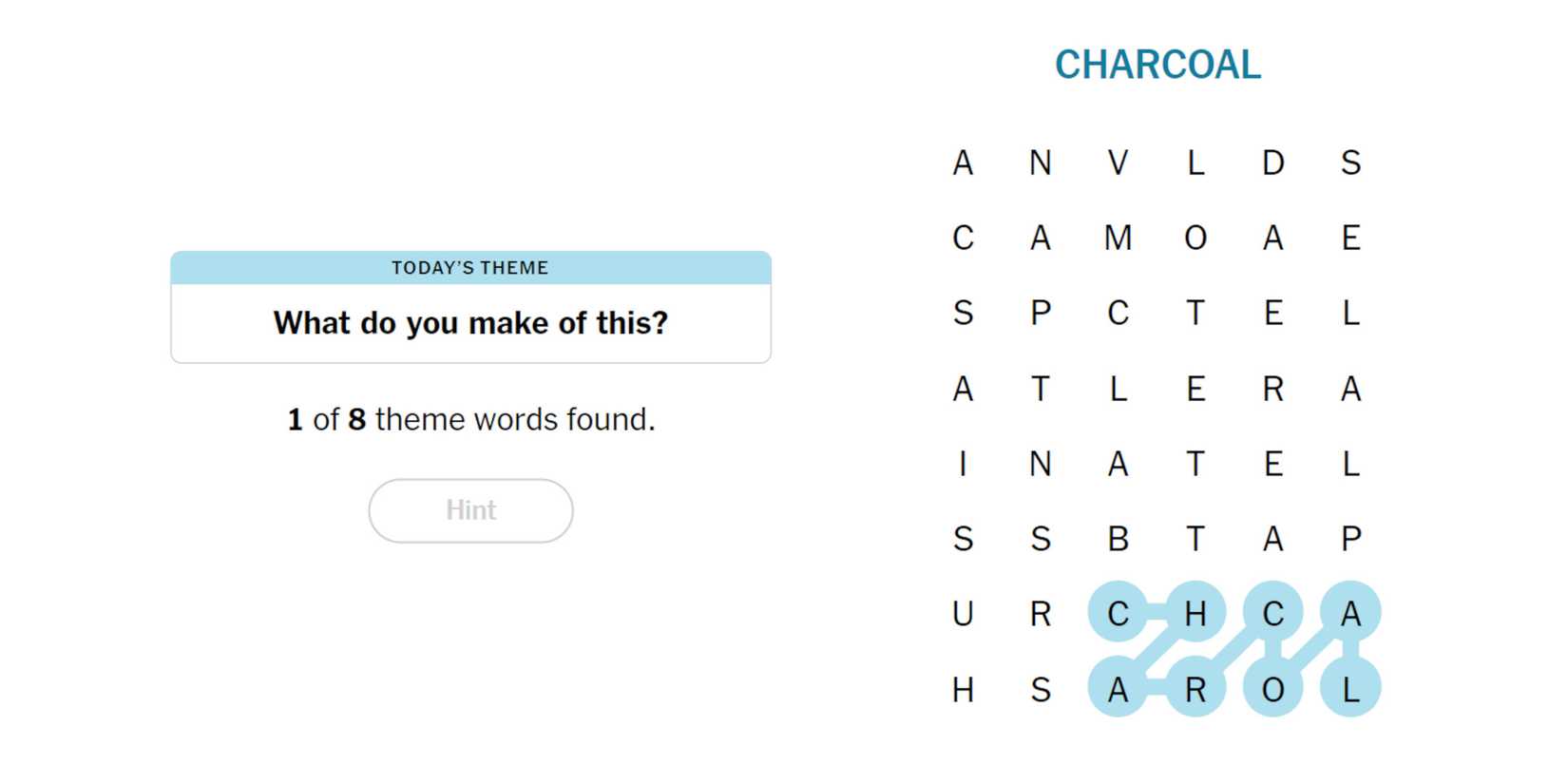The height and width of the screenshot is (784, 1568).
Task: Select the letter I tile
Action: tap(963, 464)
